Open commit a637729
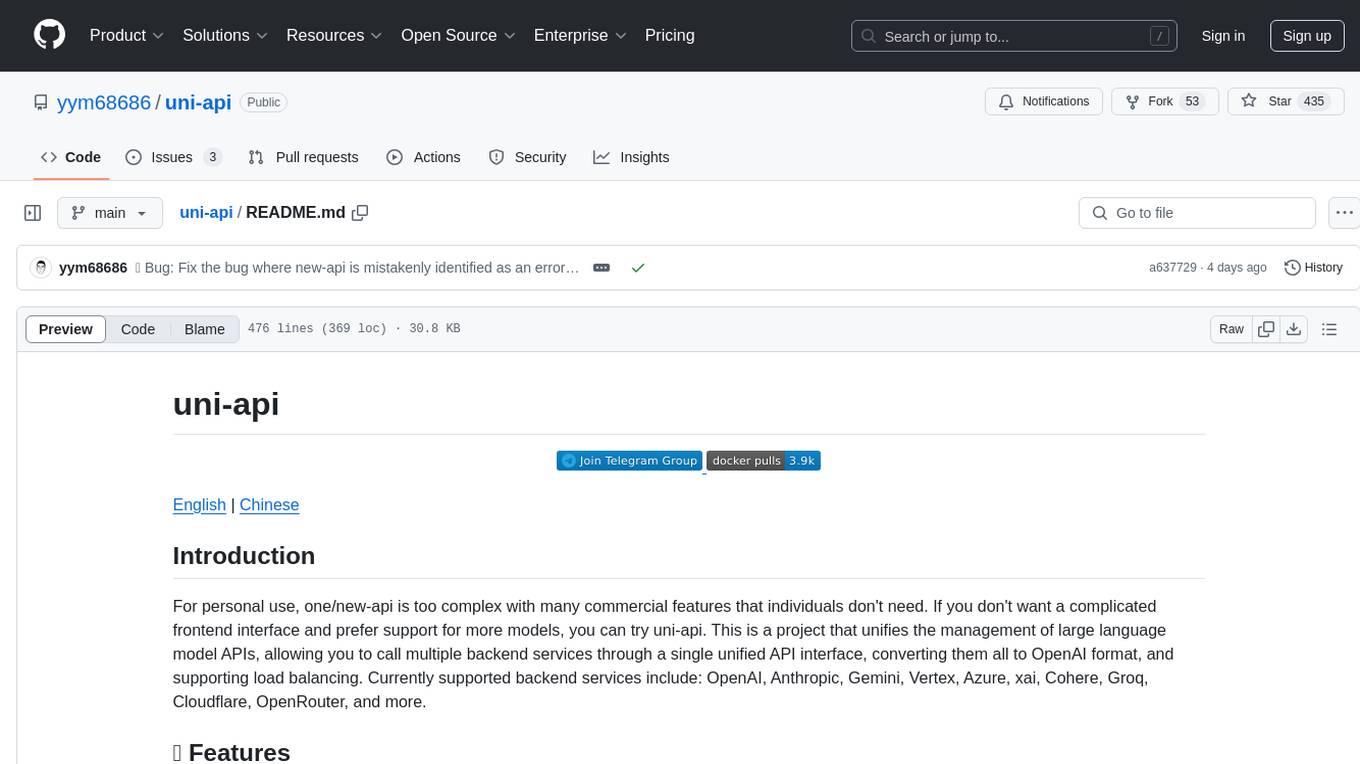Viewport: 1360px width, 764px height. click(x=1172, y=268)
